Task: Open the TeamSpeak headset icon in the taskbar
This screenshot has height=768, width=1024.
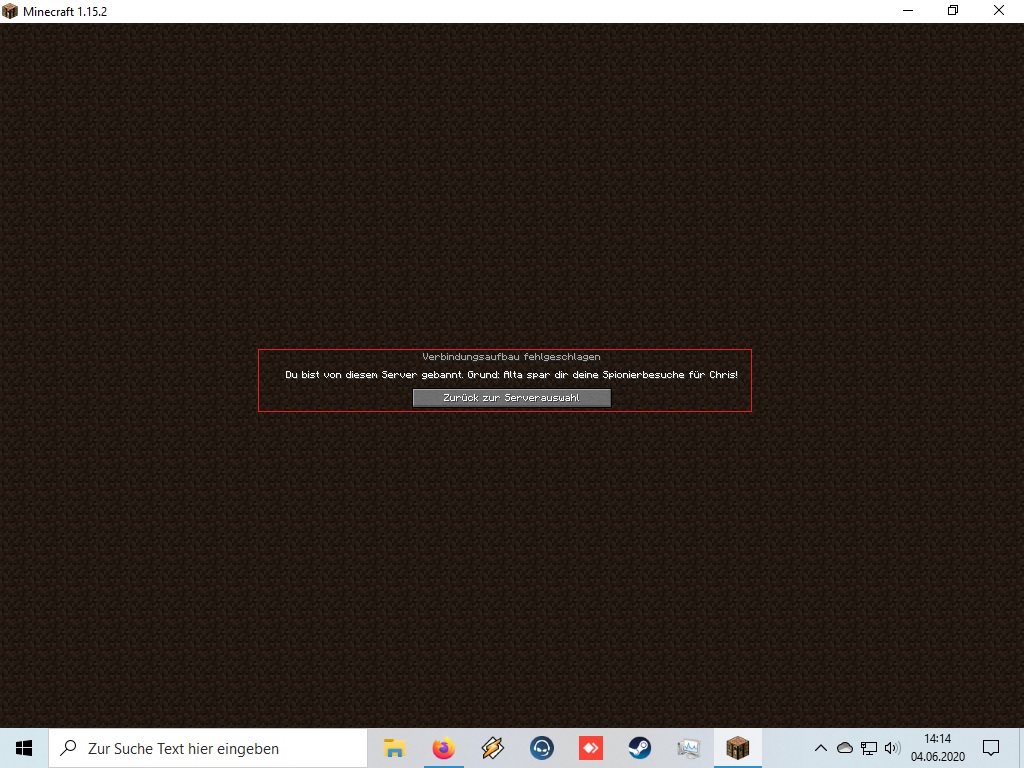Action: tap(541, 748)
